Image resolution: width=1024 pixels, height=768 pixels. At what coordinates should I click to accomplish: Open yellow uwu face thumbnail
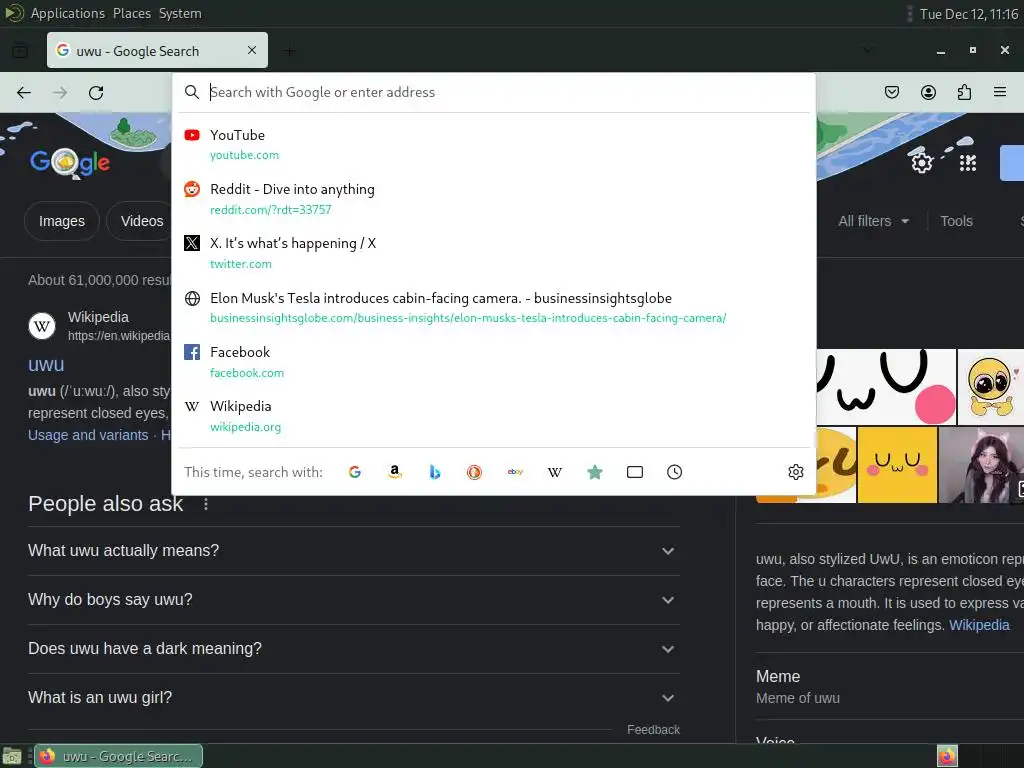[897, 465]
